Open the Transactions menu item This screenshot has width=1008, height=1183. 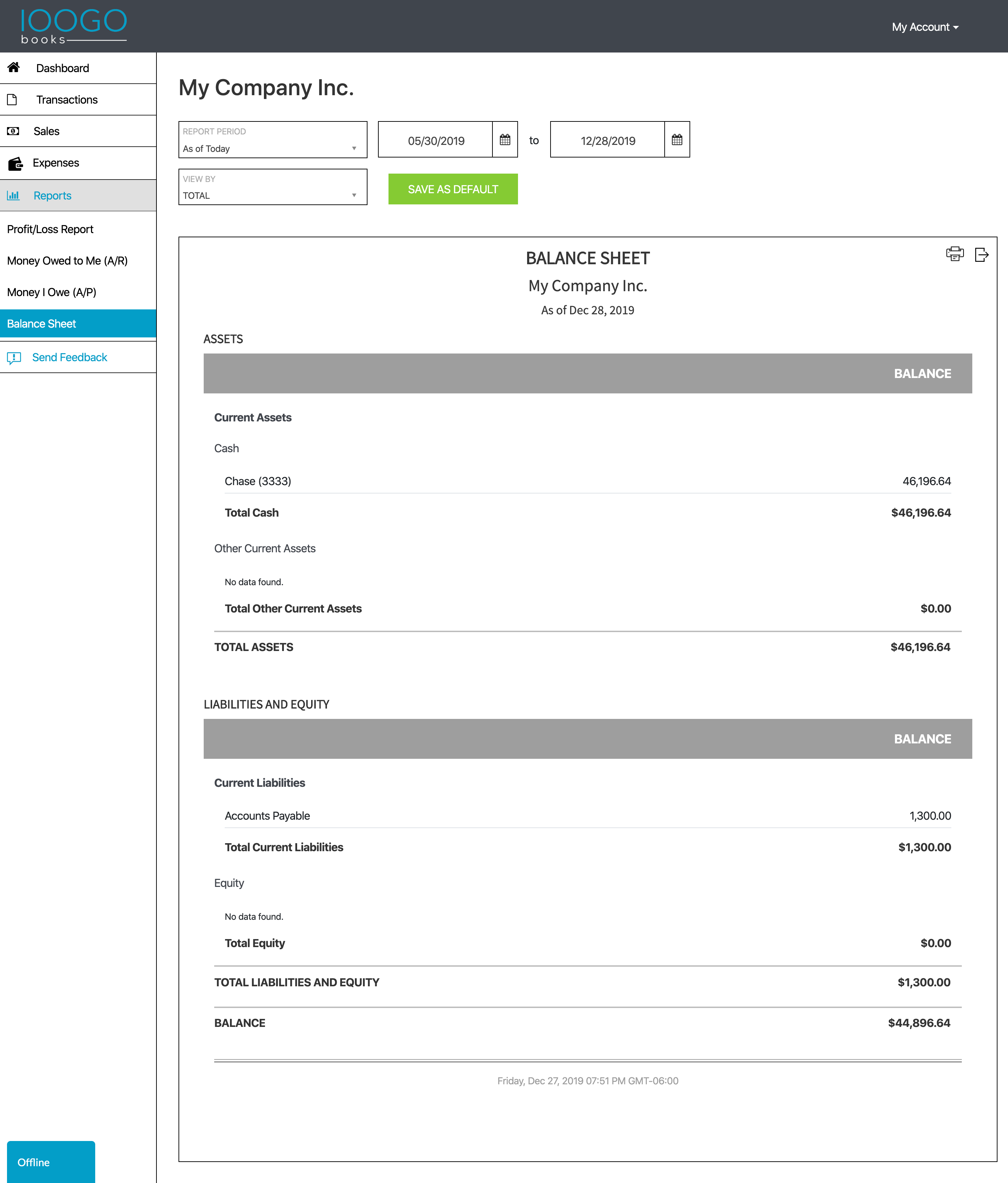(x=78, y=99)
